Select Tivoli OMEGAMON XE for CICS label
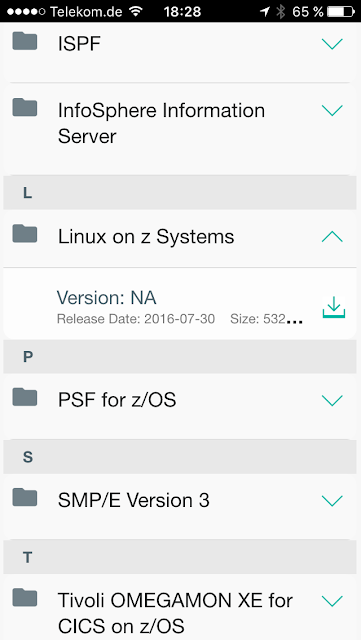 coord(176,613)
